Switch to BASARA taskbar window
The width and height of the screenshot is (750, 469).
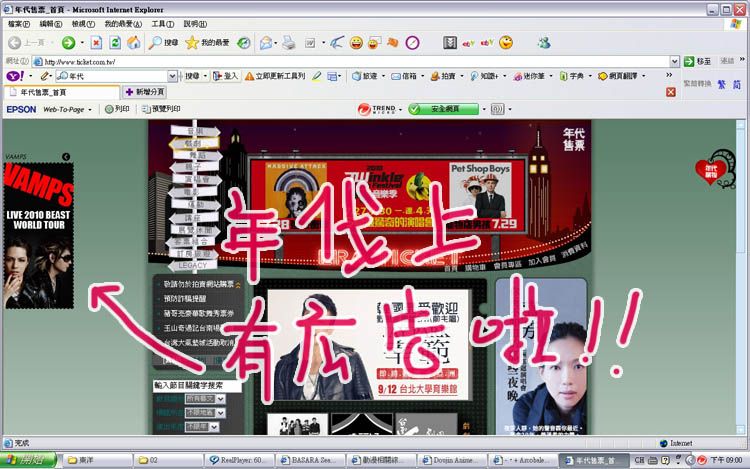click(311, 460)
